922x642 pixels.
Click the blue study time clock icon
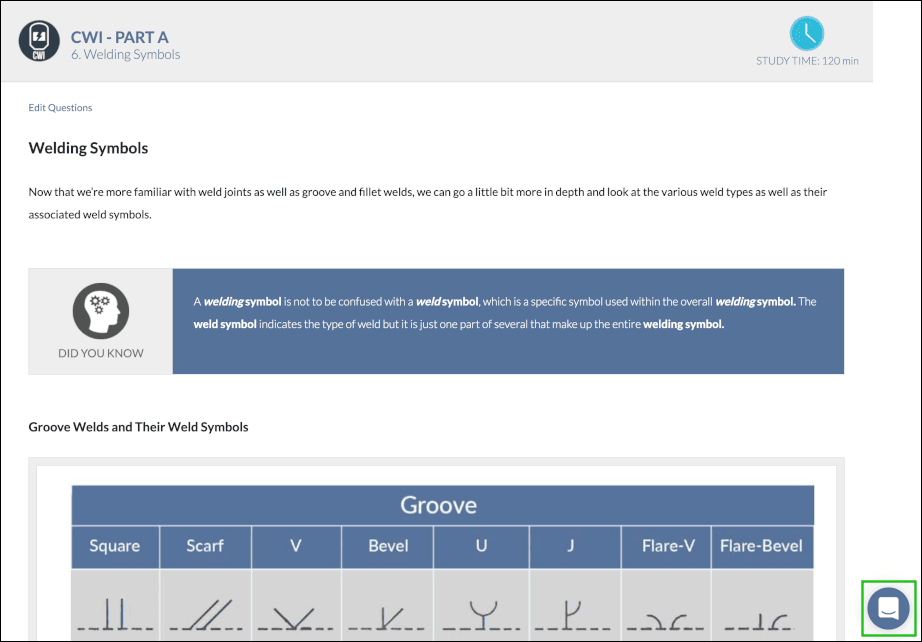[x=806, y=34]
